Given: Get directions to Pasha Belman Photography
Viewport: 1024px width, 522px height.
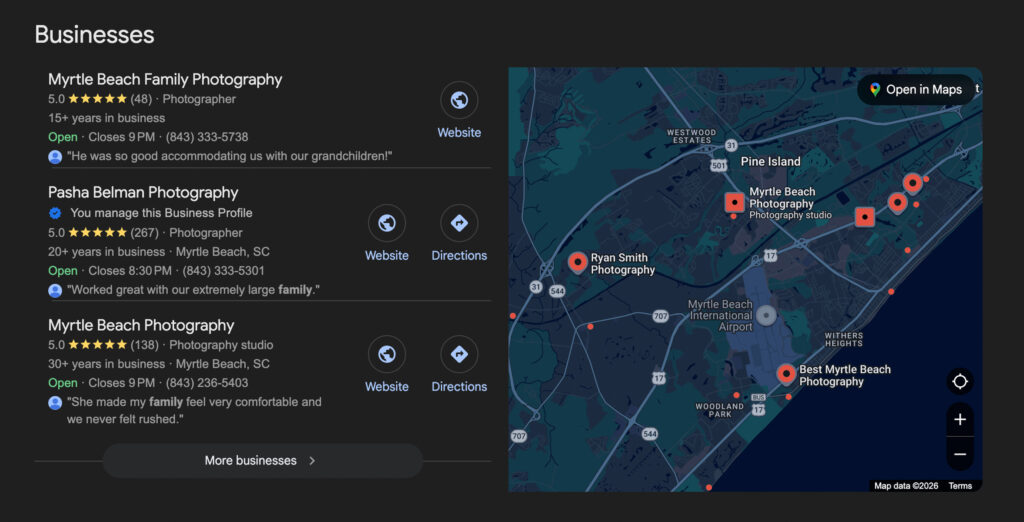Looking at the screenshot, I should coord(459,223).
